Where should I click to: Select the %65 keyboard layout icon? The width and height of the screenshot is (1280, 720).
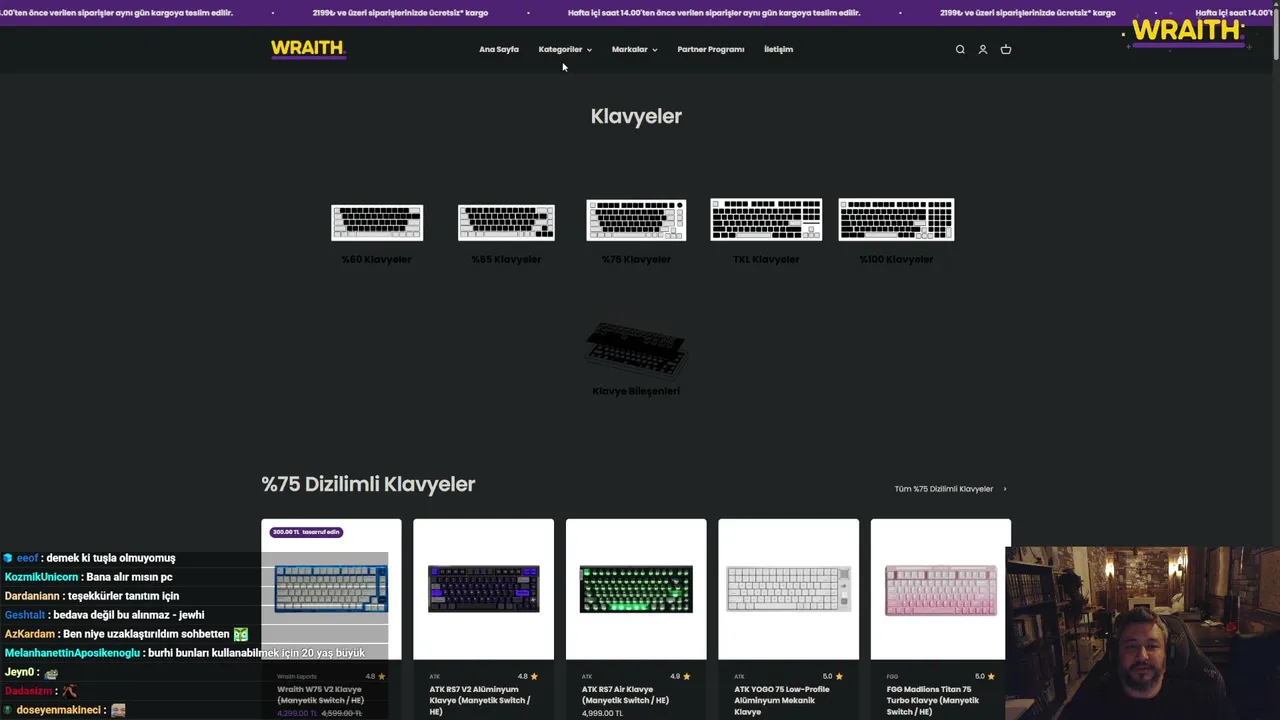pos(506,222)
